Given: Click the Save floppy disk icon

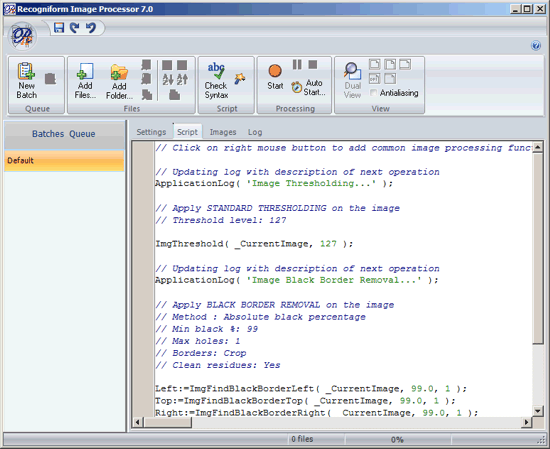Looking at the screenshot, I should pyautogui.click(x=59, y=27).
